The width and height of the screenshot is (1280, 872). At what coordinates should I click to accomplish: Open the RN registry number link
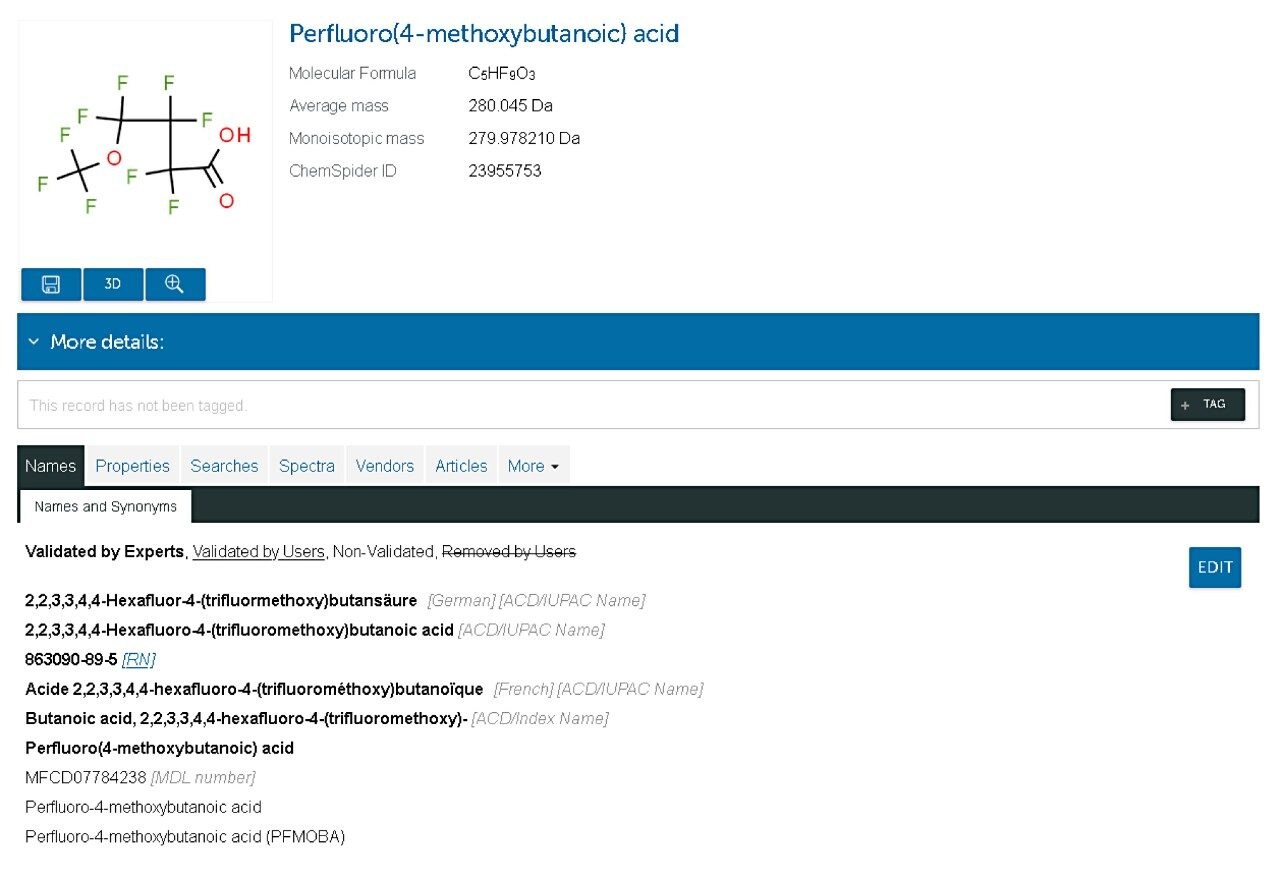[138, 659]
